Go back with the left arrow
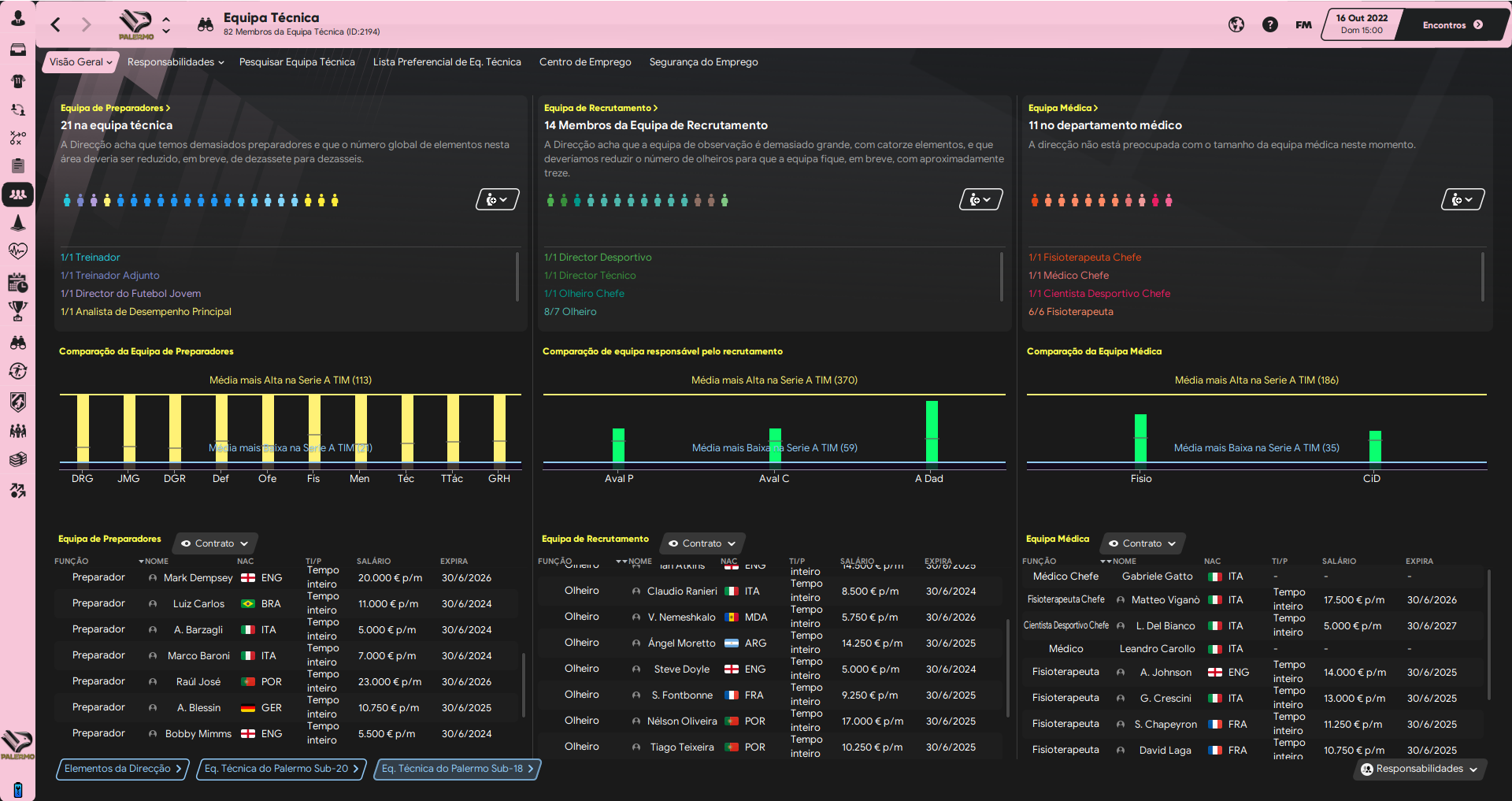1512x801 pixels. click(x=55, y=24)
